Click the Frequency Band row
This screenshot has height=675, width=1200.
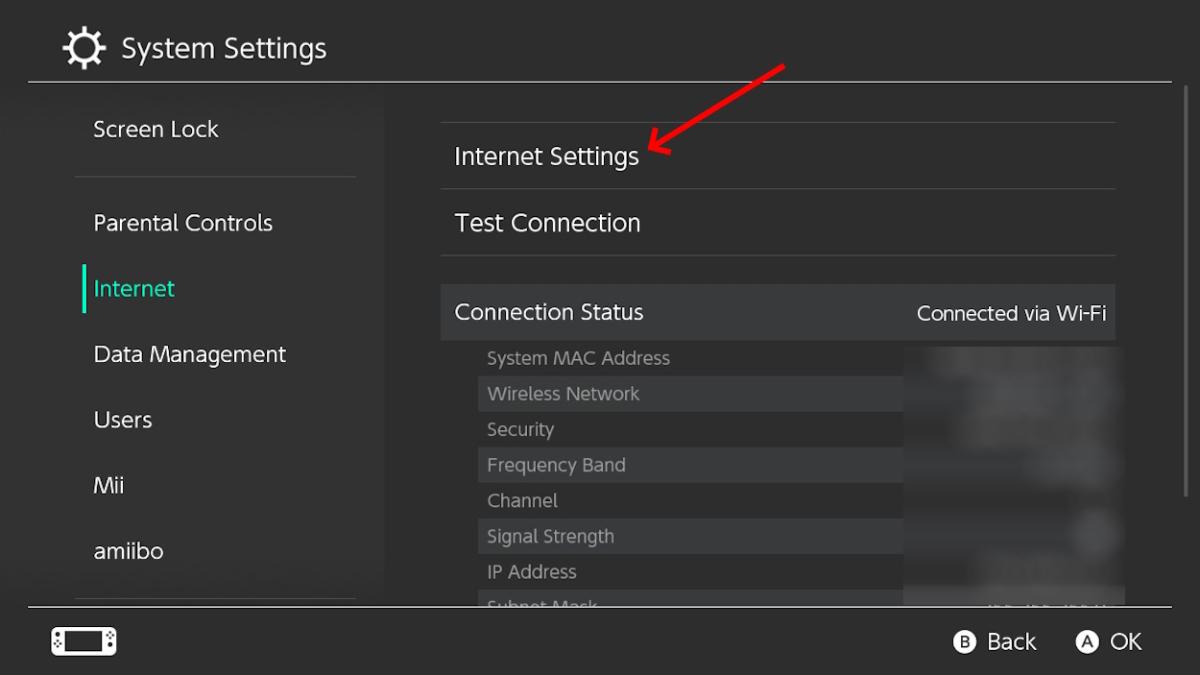pos(690,465)
